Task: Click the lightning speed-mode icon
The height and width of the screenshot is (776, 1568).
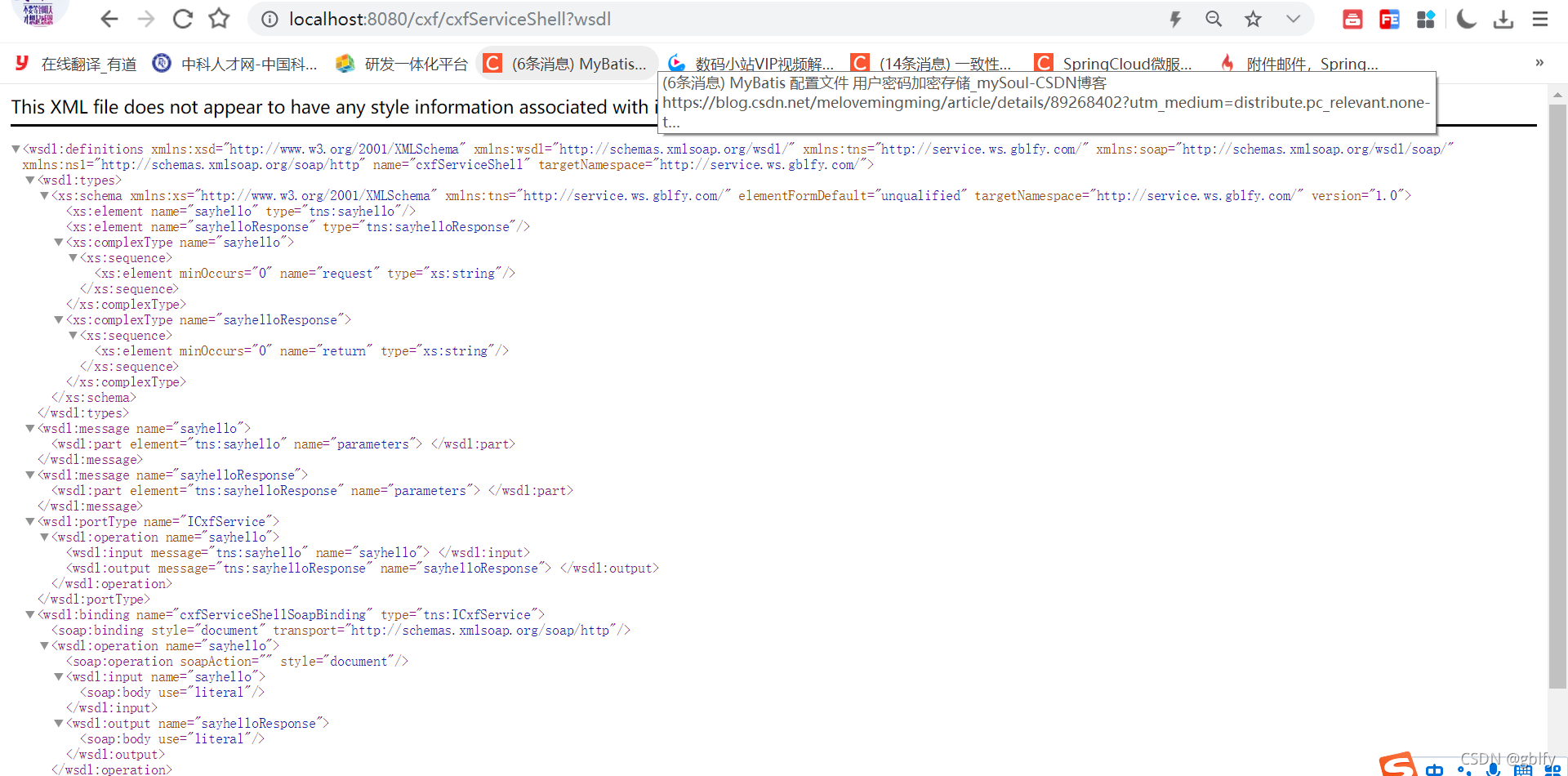Action: (1175, 19)
